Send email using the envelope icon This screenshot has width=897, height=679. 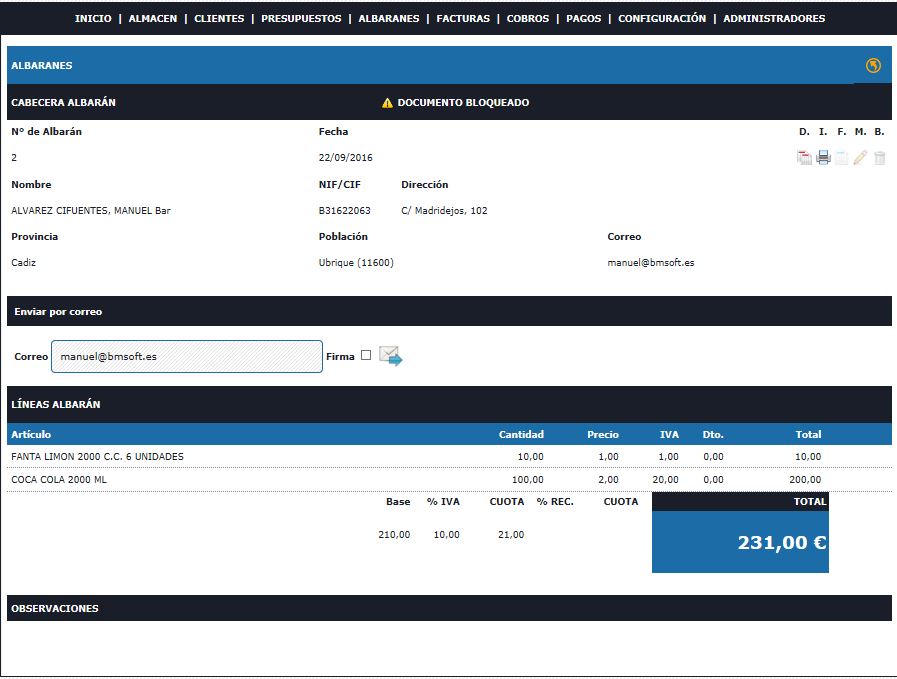390,356
